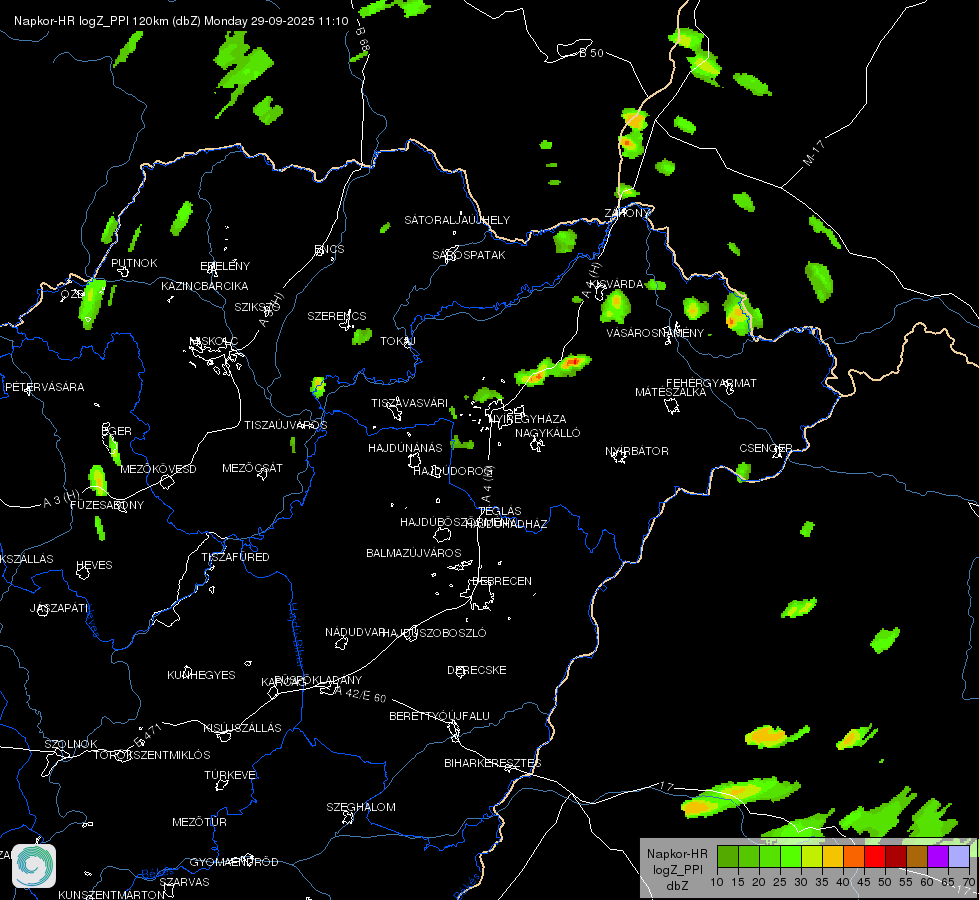Click the BERETTYÓÚJFALU label
This screenshot has height=900, width=979.
pos(440,716)
